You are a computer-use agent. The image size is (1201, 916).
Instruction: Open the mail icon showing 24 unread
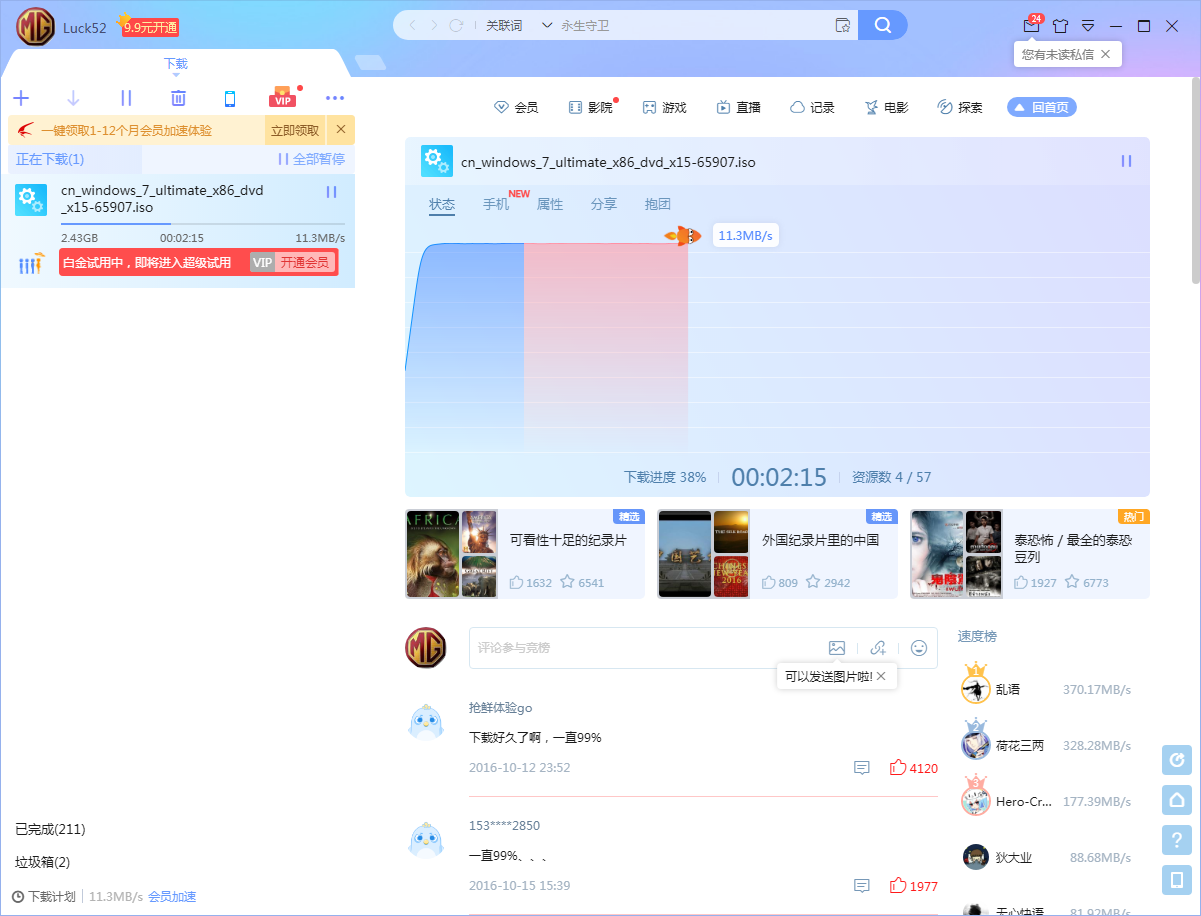click(x=1031, y=25)
